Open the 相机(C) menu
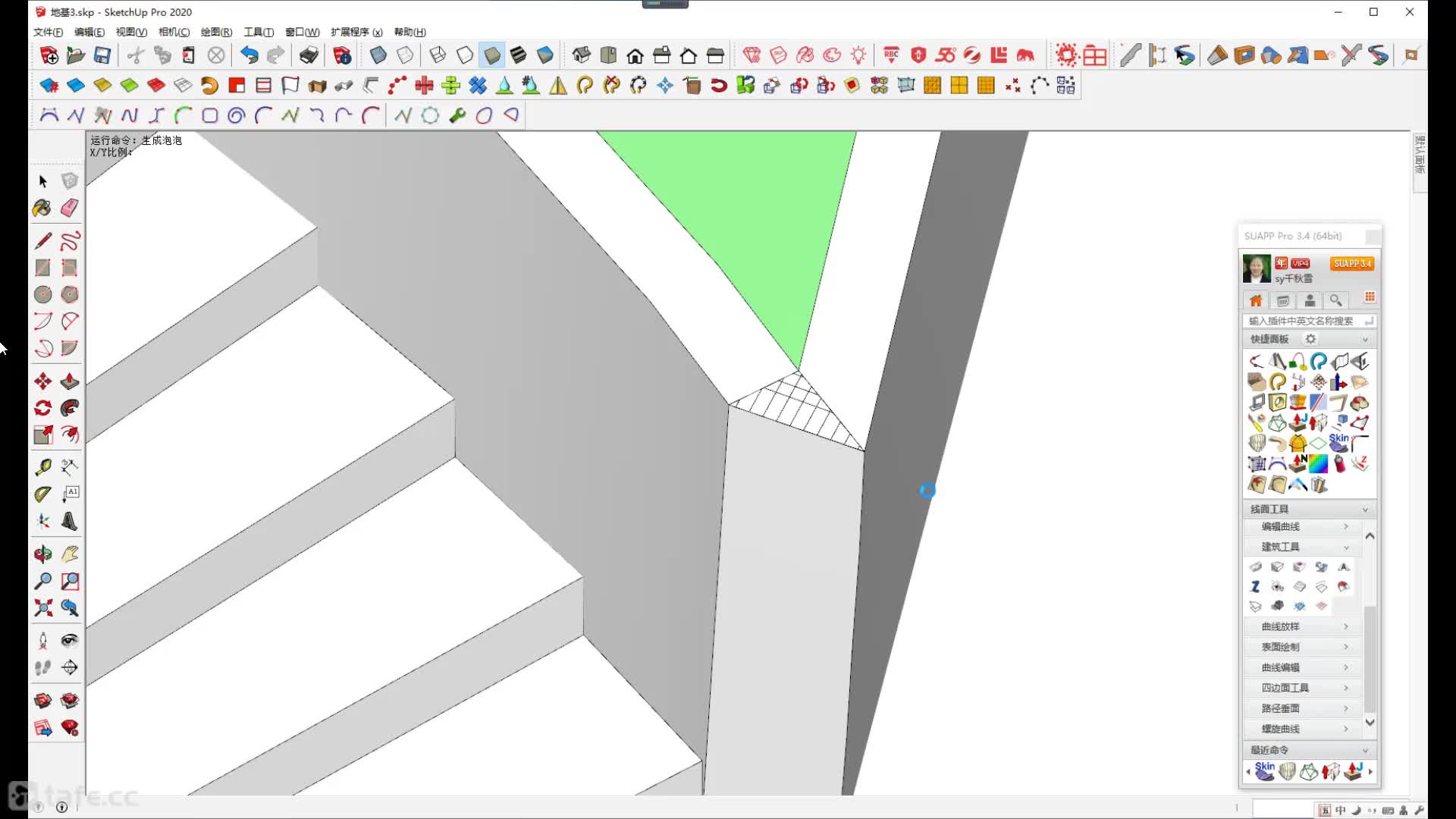The image size is (1456, 819). 174,32
